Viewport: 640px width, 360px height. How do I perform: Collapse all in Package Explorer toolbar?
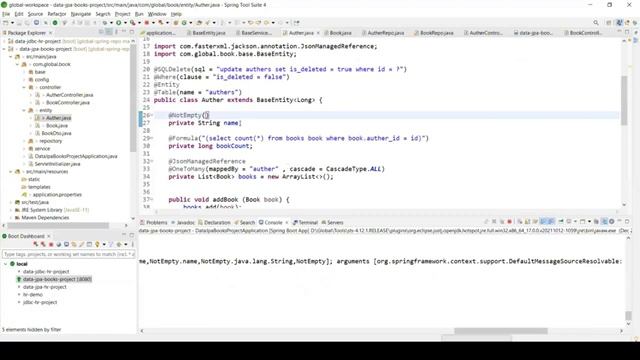click(100, 32)
